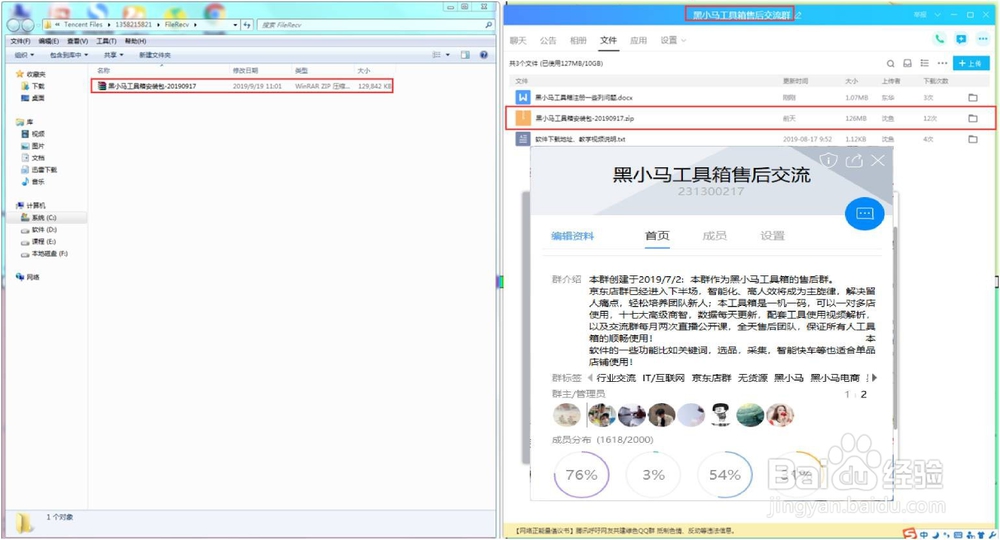Open the 包含到库中 dropdown
Image resolution: width=1000 pixels, height=540 pixels.
69,55
